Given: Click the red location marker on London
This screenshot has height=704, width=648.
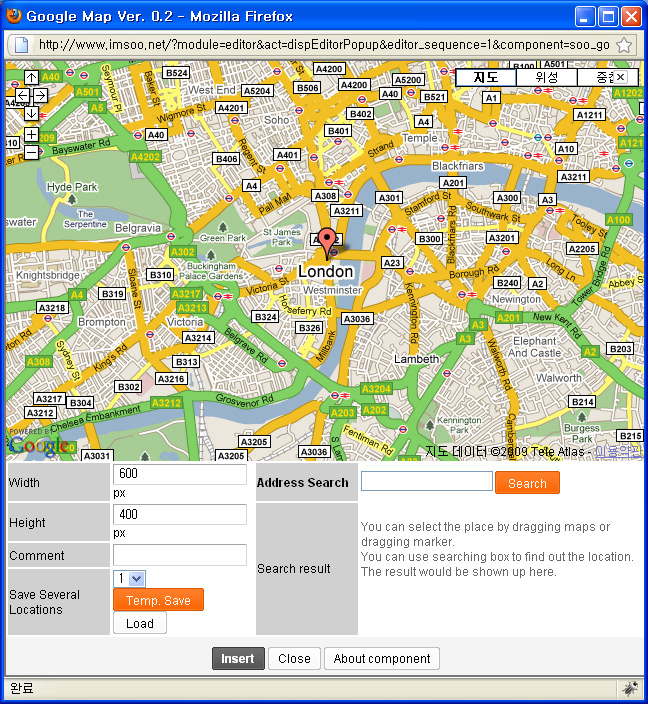Looking at the screenshot, I should (327, 243).
